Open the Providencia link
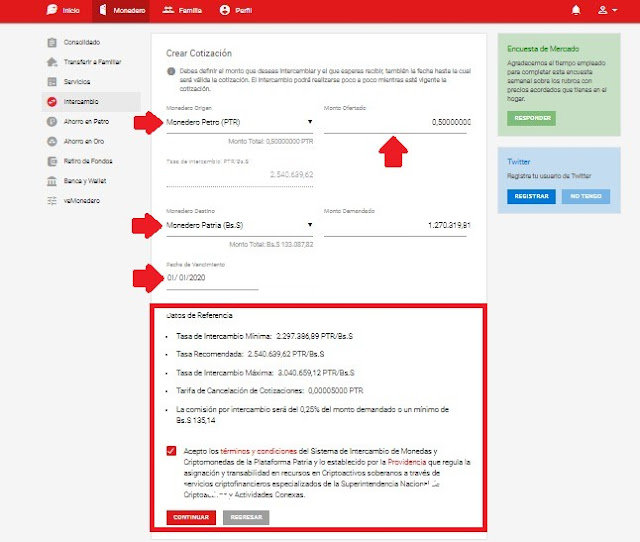640x542 pixels. tap(407, 462)
